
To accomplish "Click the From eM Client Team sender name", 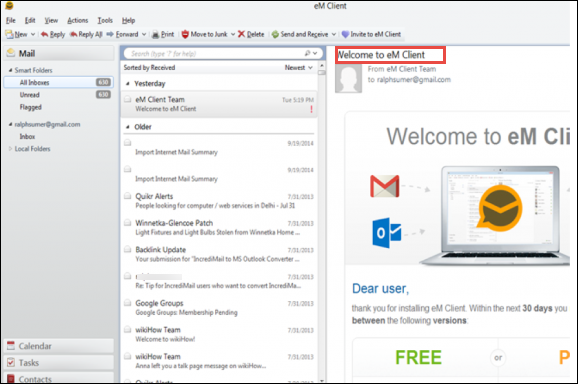I will point(411,69).
